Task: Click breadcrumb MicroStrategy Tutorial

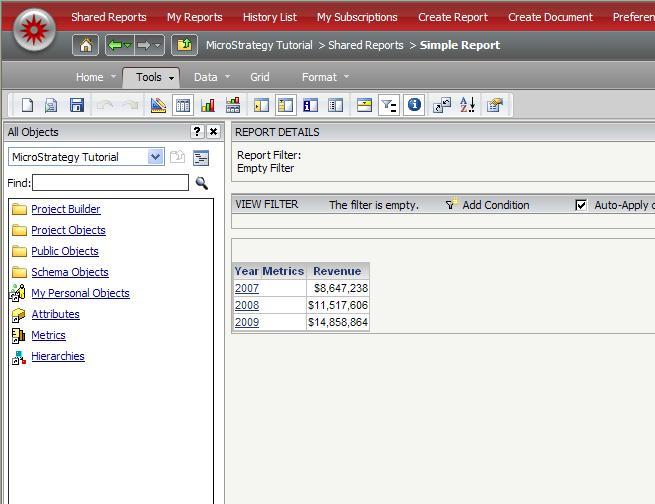Action: pyautogui.click(x=259, y=45)
